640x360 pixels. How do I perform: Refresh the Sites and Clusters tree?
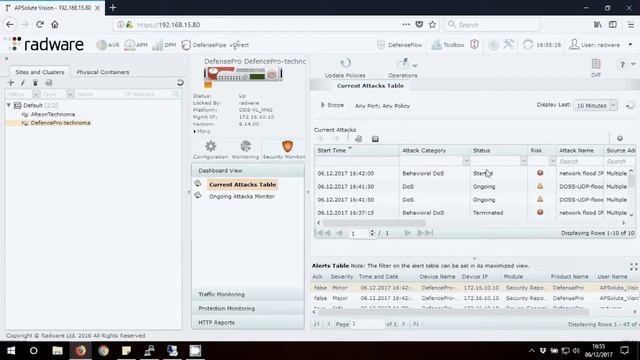click(x=180, y=82)
